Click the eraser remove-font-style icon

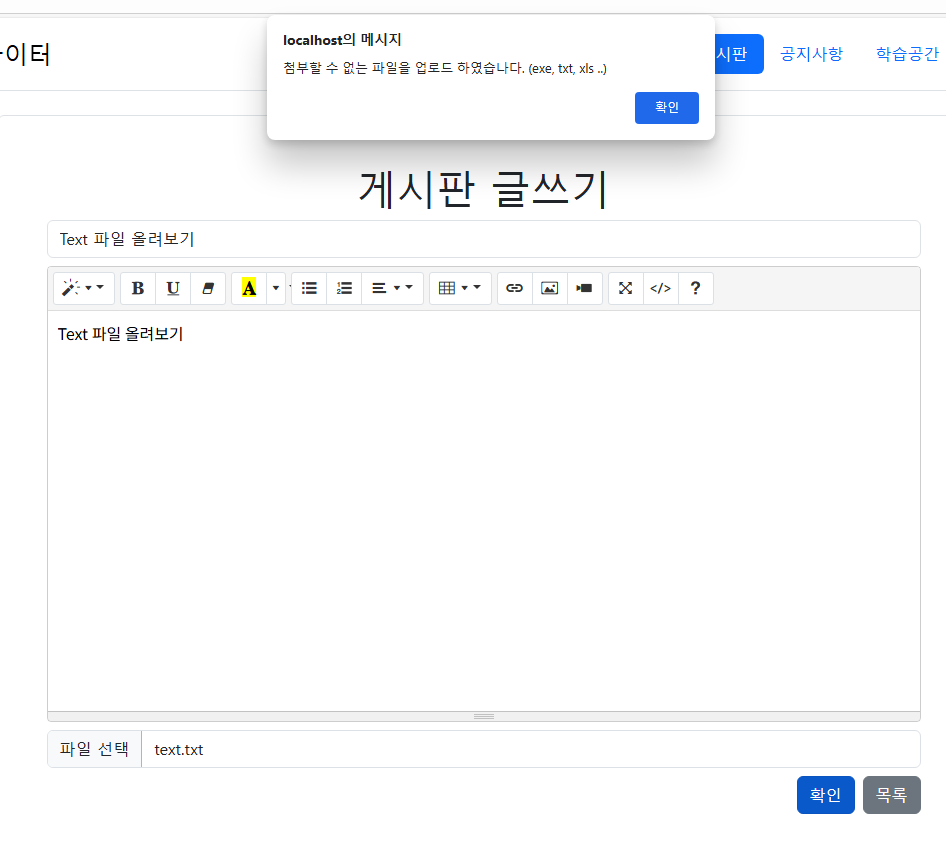coord(208,288)
